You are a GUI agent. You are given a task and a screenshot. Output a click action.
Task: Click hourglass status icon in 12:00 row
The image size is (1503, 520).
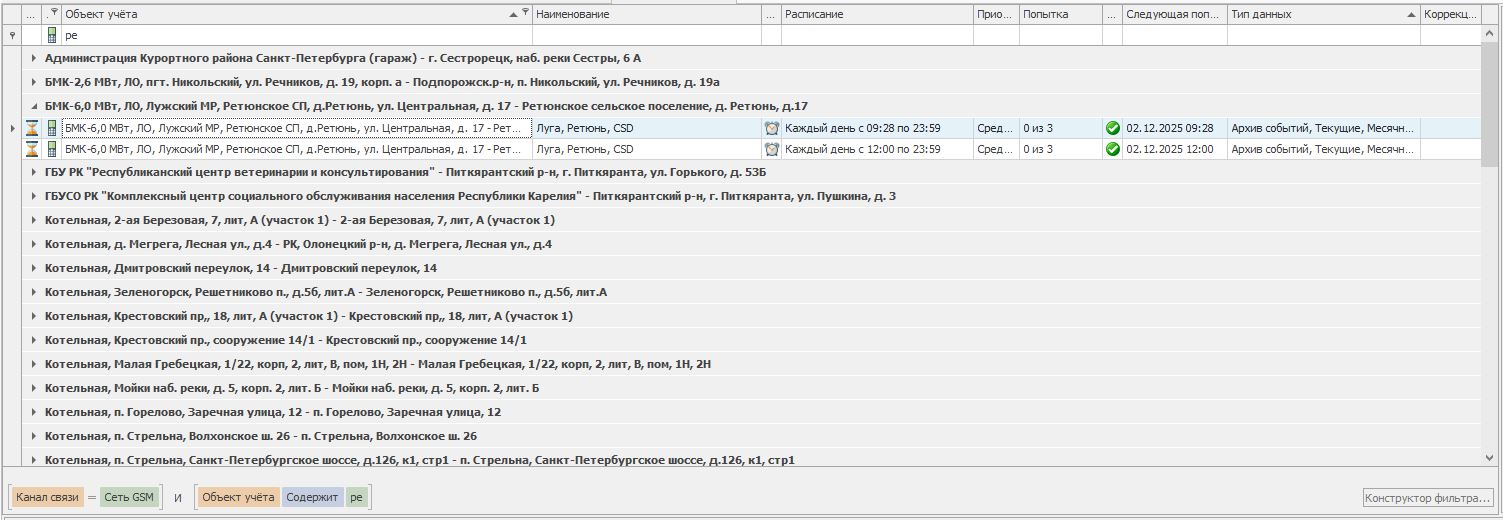click(x=32, y=149)
